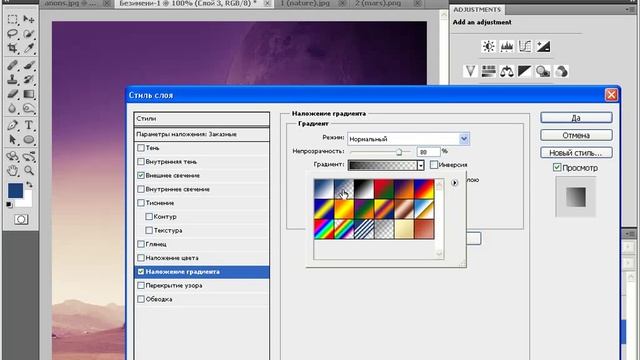The height and width of the screenshot is (360, 640).
Task: Select the Ellipse shape tool
Action: 29,140
